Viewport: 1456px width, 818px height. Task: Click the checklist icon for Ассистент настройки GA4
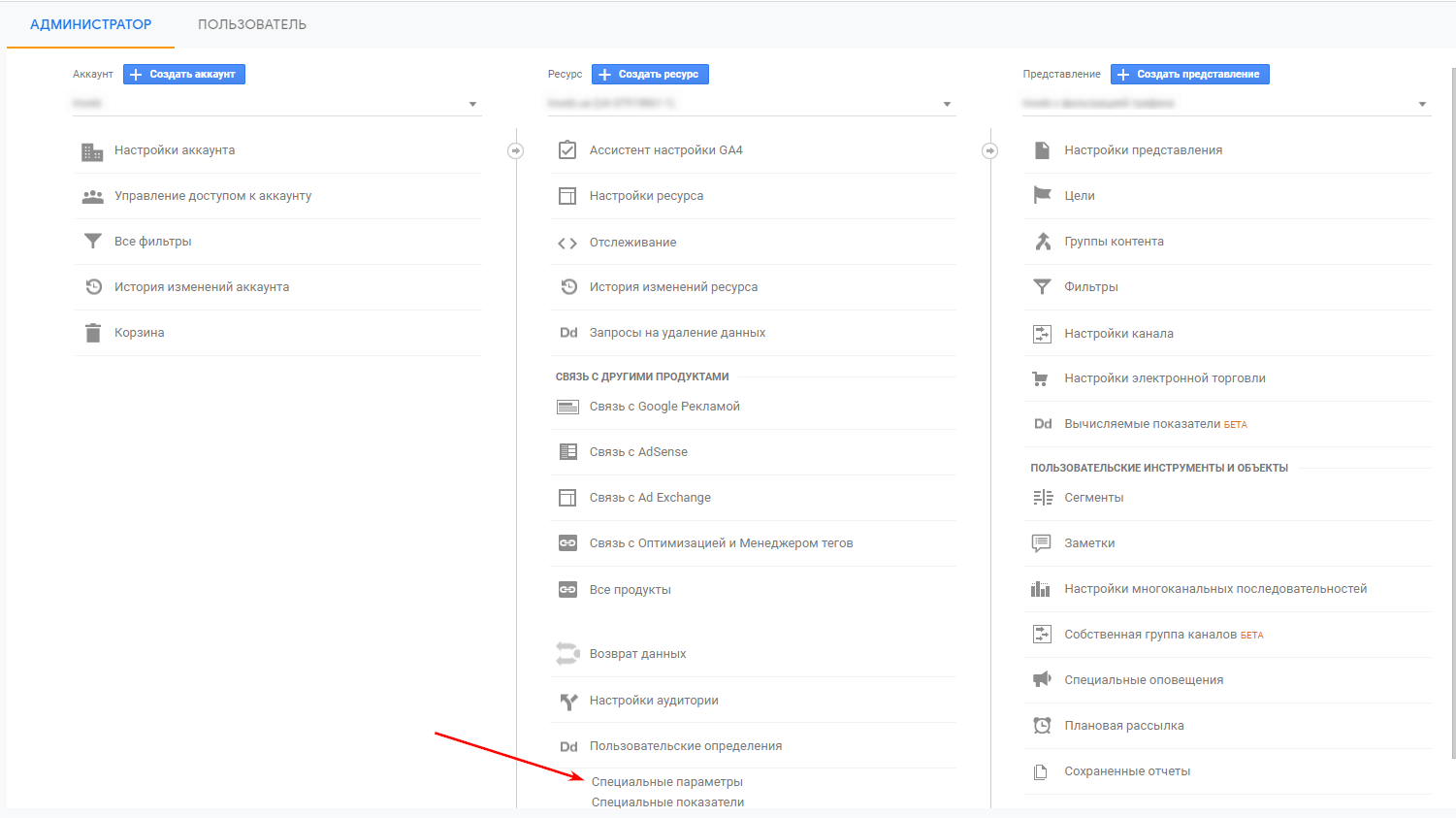tap(567, 150)
